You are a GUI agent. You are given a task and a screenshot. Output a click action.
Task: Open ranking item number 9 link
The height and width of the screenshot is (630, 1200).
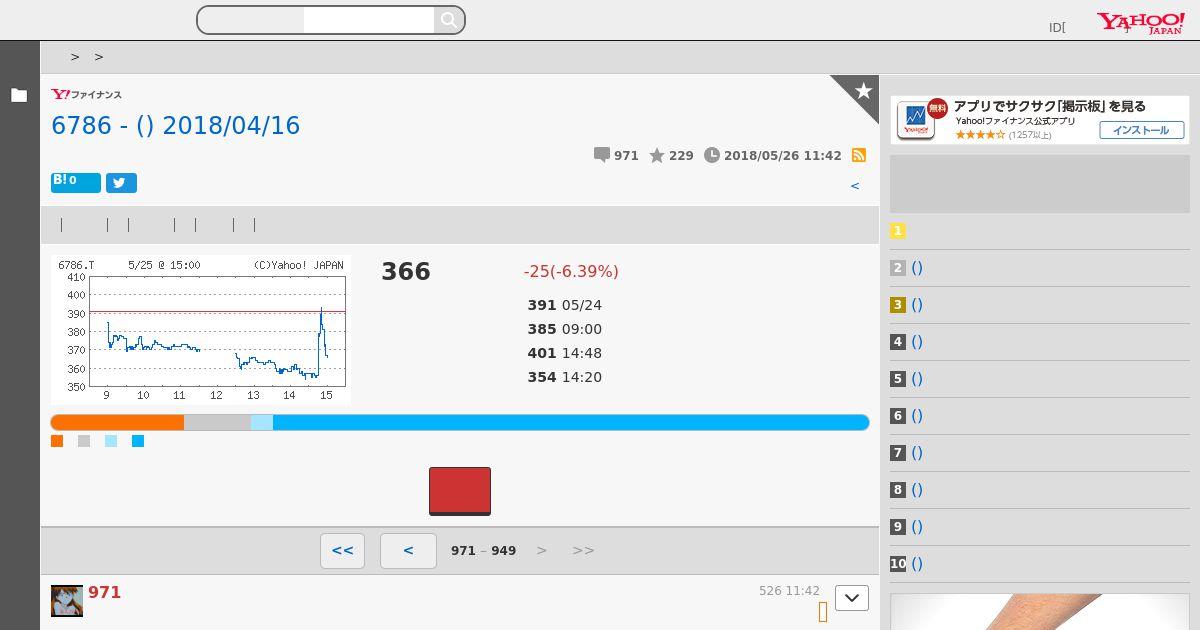pyautogui.click(x=917, y=527)
